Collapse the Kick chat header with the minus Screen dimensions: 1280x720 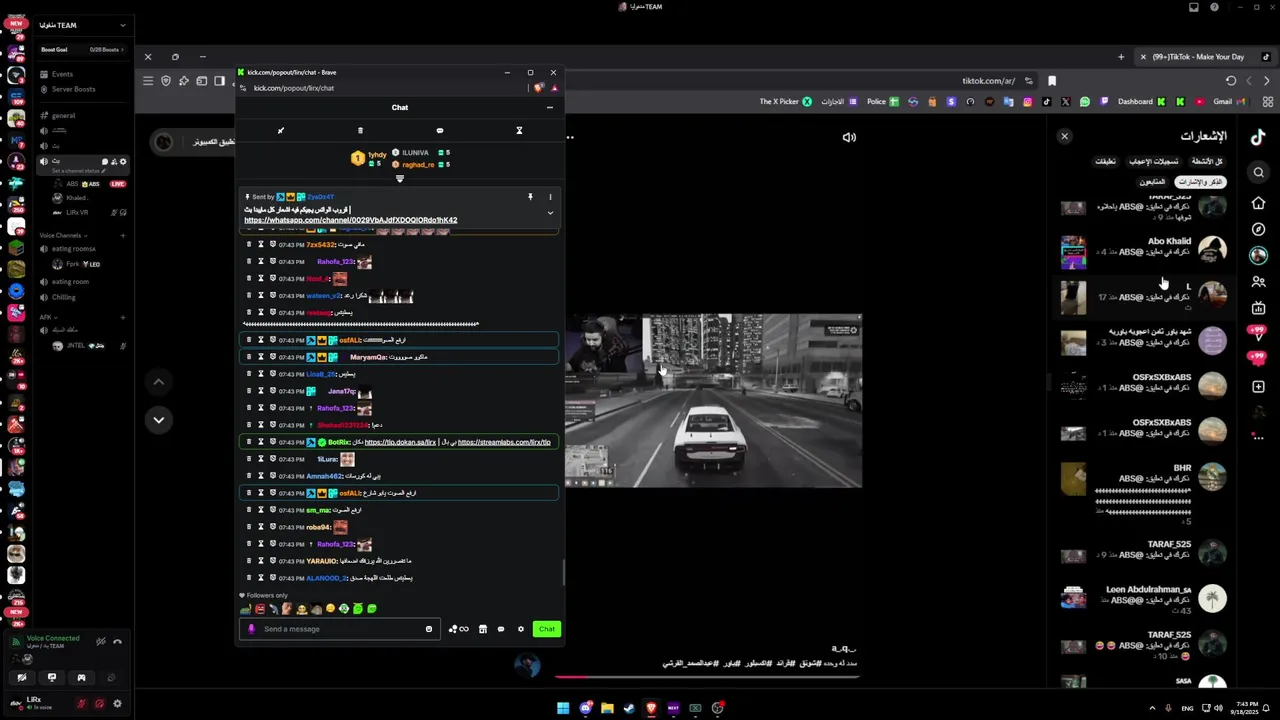(549, 107)
